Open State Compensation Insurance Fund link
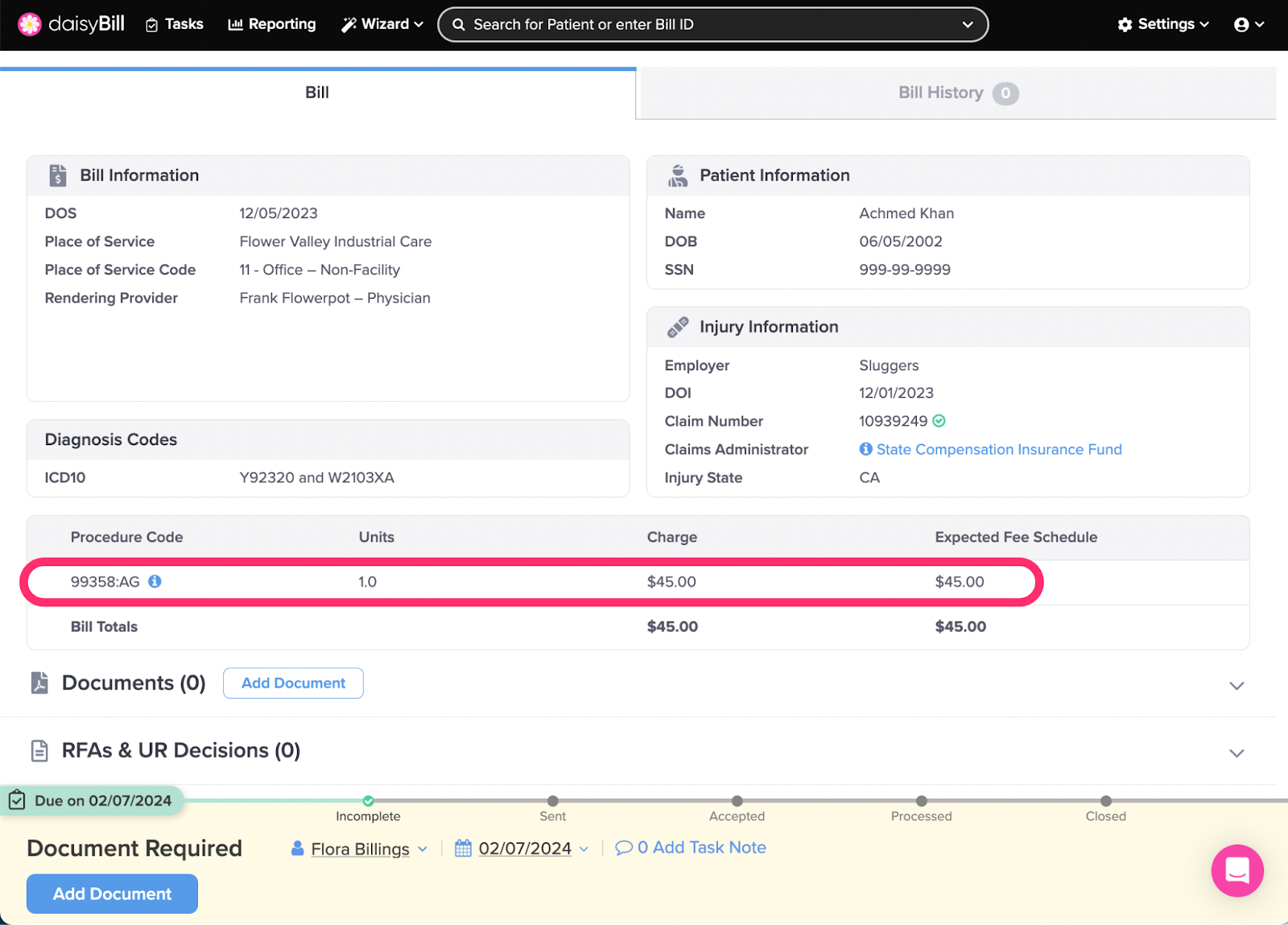This screenshot has height=925, width=1288. (998, 449)
